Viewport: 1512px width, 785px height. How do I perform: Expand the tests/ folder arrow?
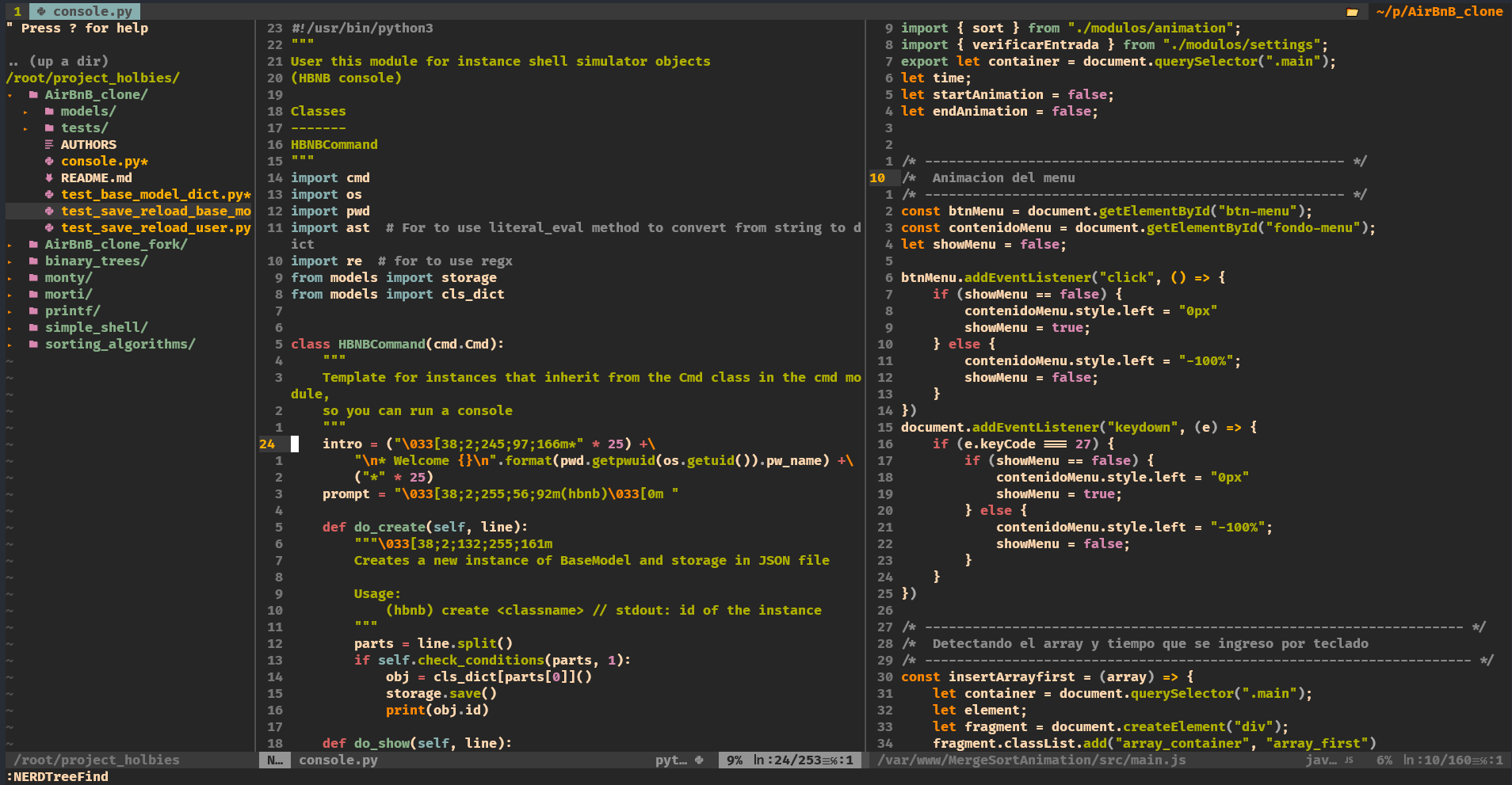25,128
